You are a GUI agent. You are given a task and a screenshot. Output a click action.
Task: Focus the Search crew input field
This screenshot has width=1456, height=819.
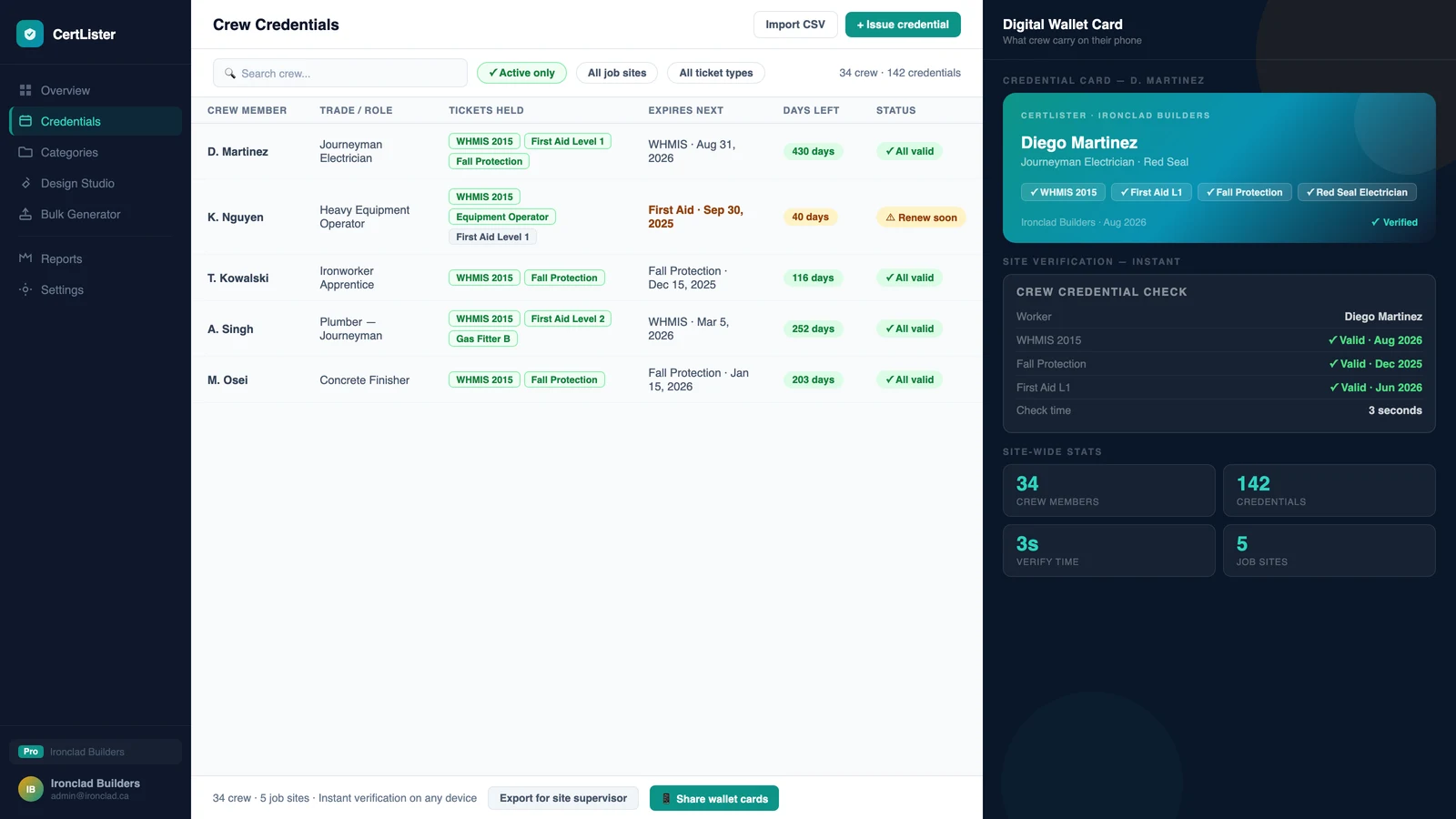coord(340,73)
